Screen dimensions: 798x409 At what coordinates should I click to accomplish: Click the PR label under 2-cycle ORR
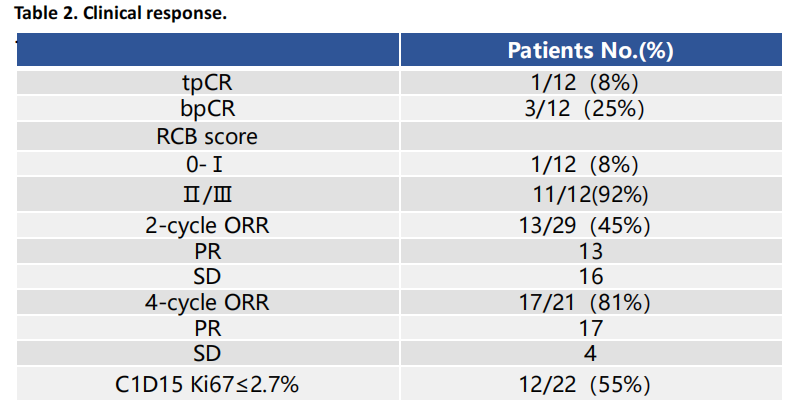point(207,250)
